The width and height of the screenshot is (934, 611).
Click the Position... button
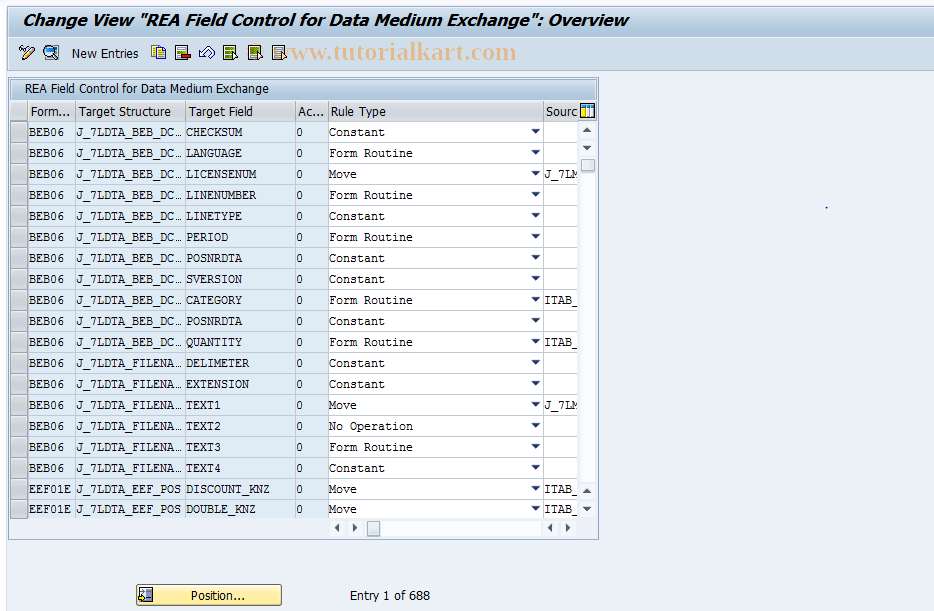point(208,594)
